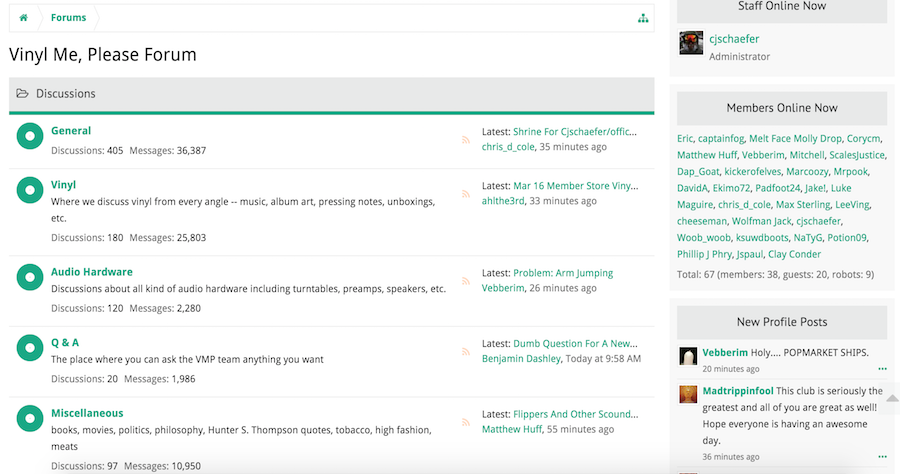Open member Dap_Goat in Members Online
The width and height of the screenshot is (900, 474).
(698, 172)
